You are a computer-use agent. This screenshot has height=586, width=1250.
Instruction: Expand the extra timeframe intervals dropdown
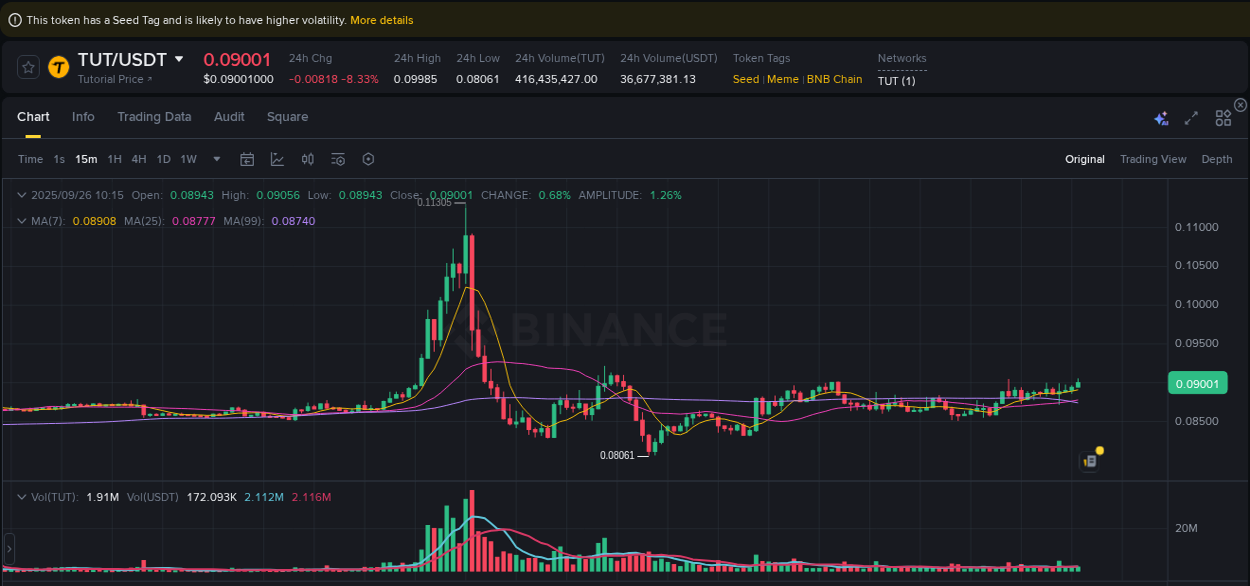215,158
